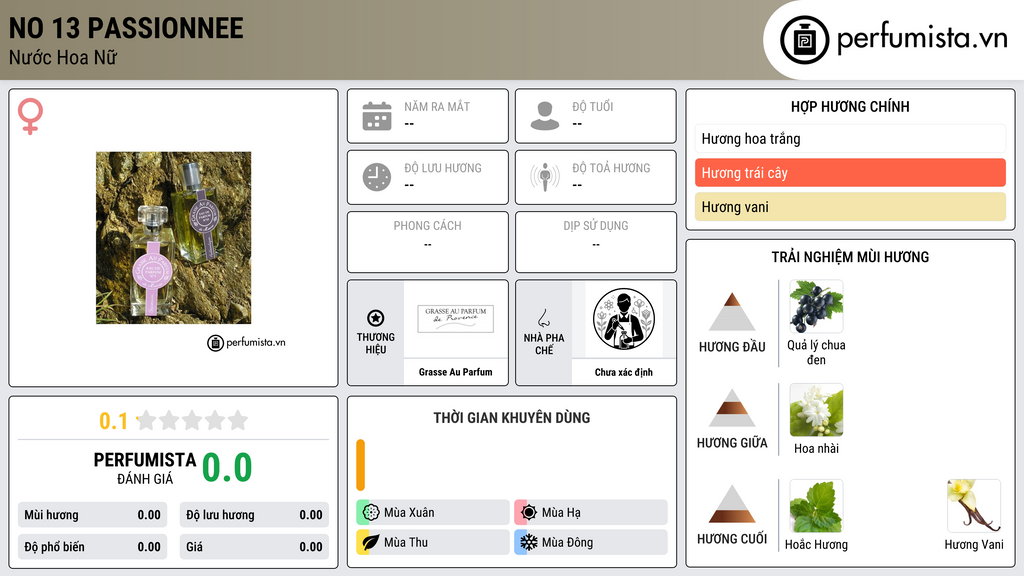Open the Grasse Au Parfum brand link

tap(456, 372)
